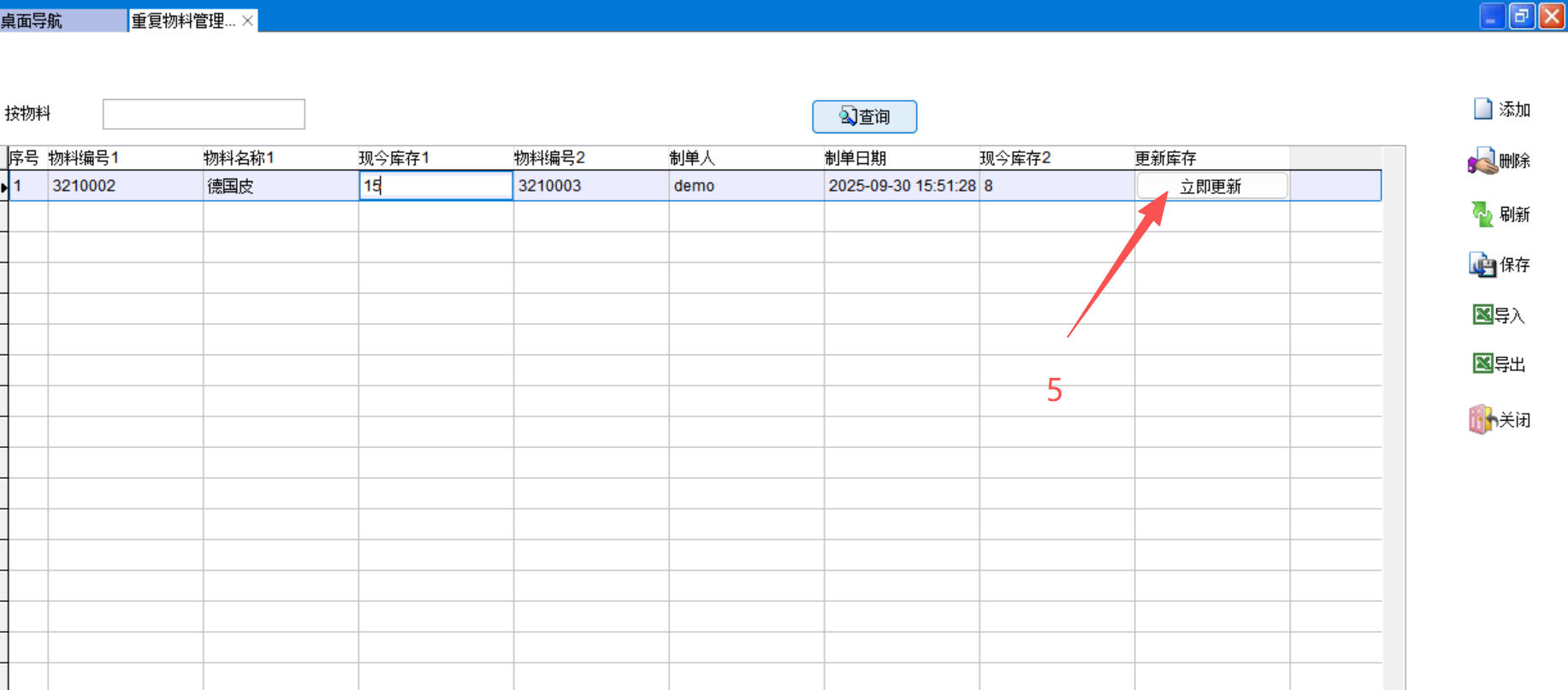1568x690 pixels.
Task: Switch to the 桌面导航 tab
Action: (33, 21)
